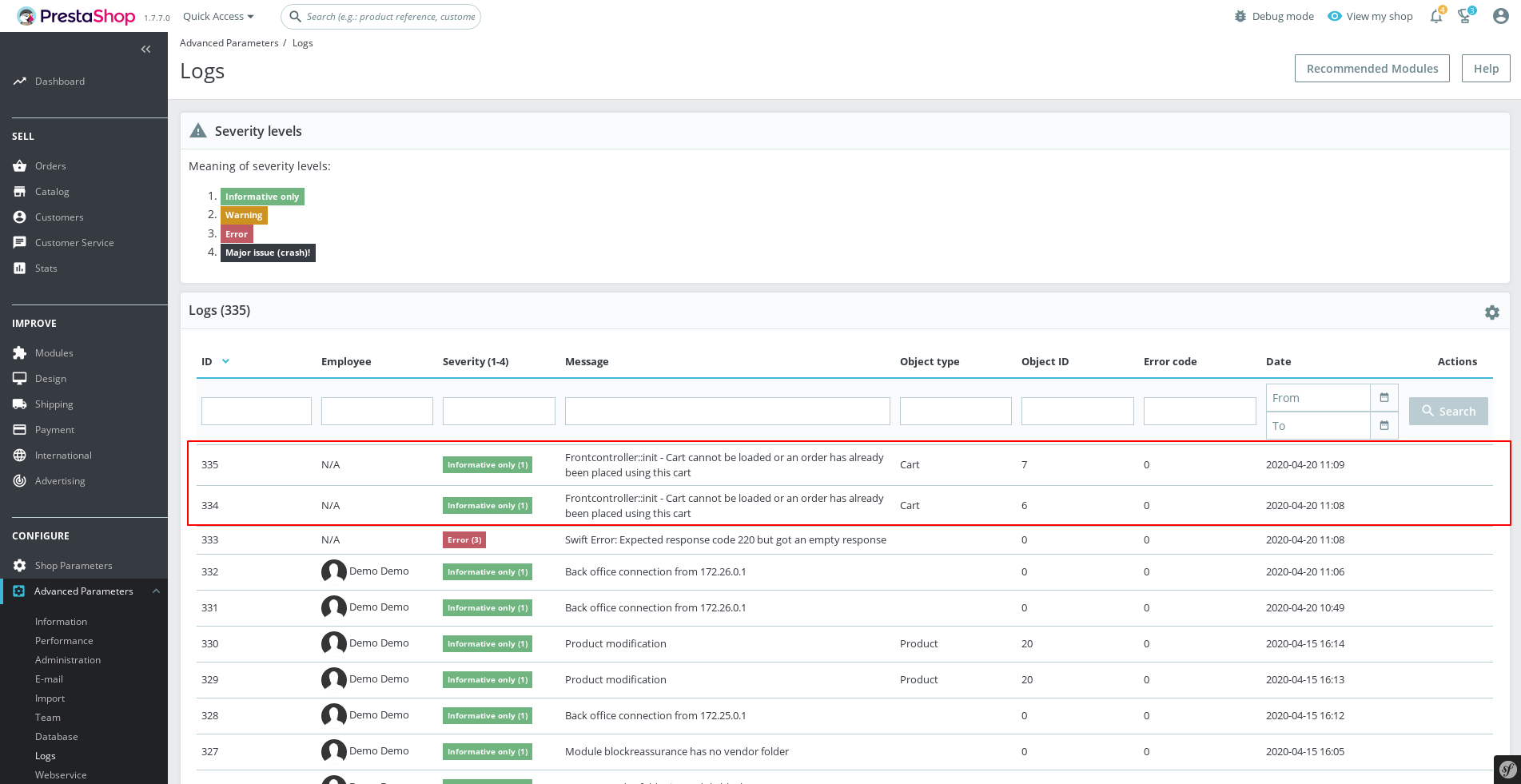This screenshot has width=1521, height=784.
Task: Click the Customers person icon
Action: click(x=20, y=217)
